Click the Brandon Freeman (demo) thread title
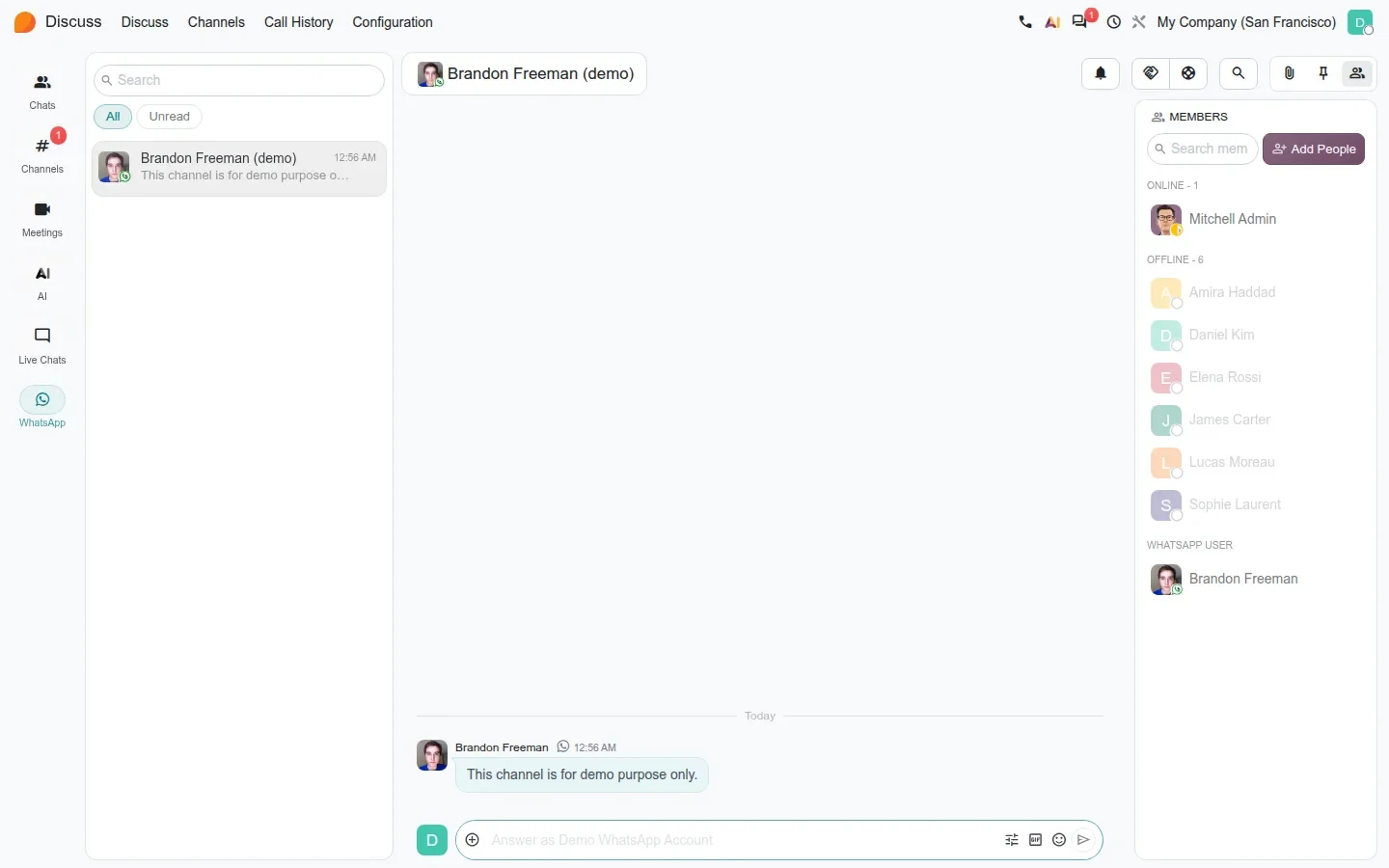1389x868 pixels. 540,73
